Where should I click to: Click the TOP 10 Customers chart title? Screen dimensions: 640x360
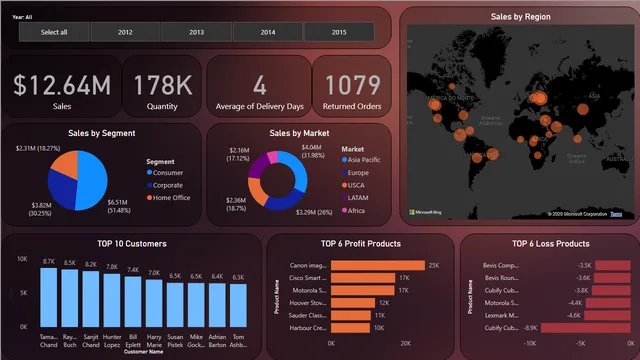coord(132,244)
